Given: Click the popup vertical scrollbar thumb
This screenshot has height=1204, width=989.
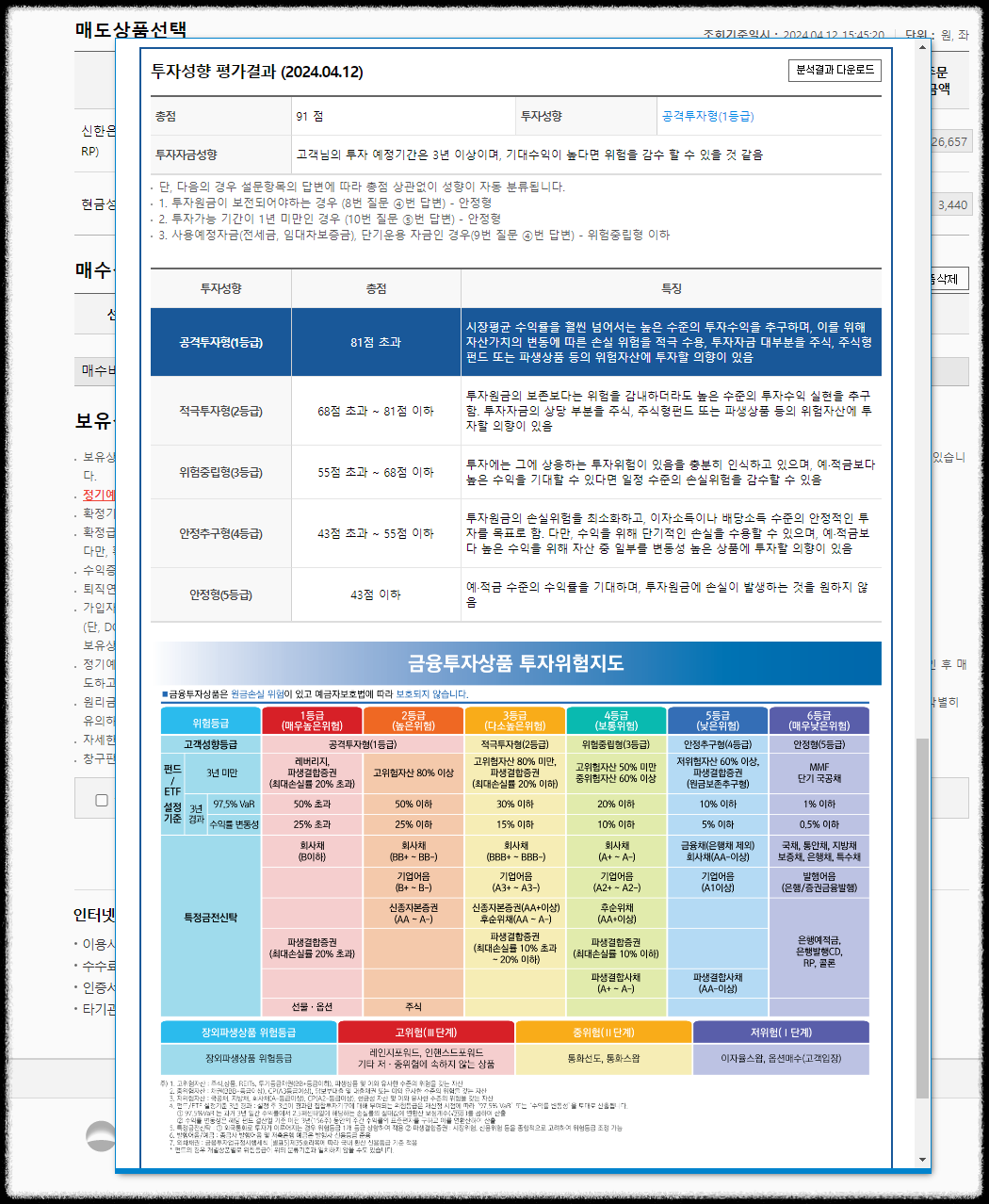Looking at the screenshot, I should pos(922,919).
